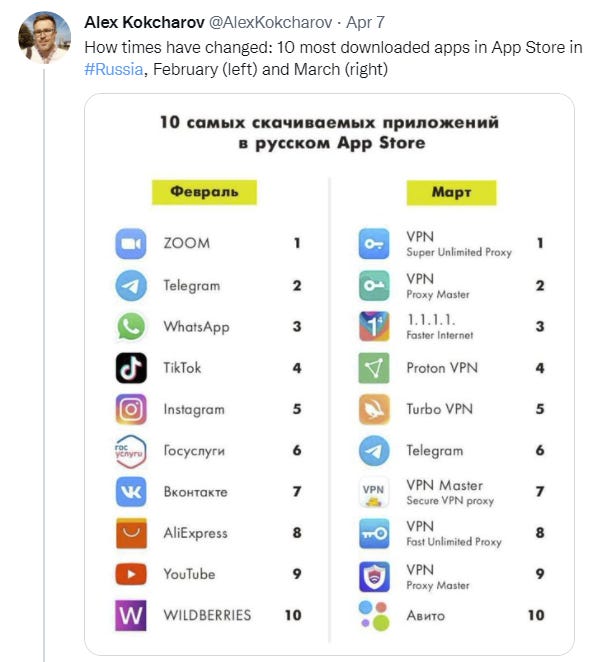The height and width of the screenshot is (662, 601).
Task: Click the Авито colored dots icon
Action: (x=374, y=615)
